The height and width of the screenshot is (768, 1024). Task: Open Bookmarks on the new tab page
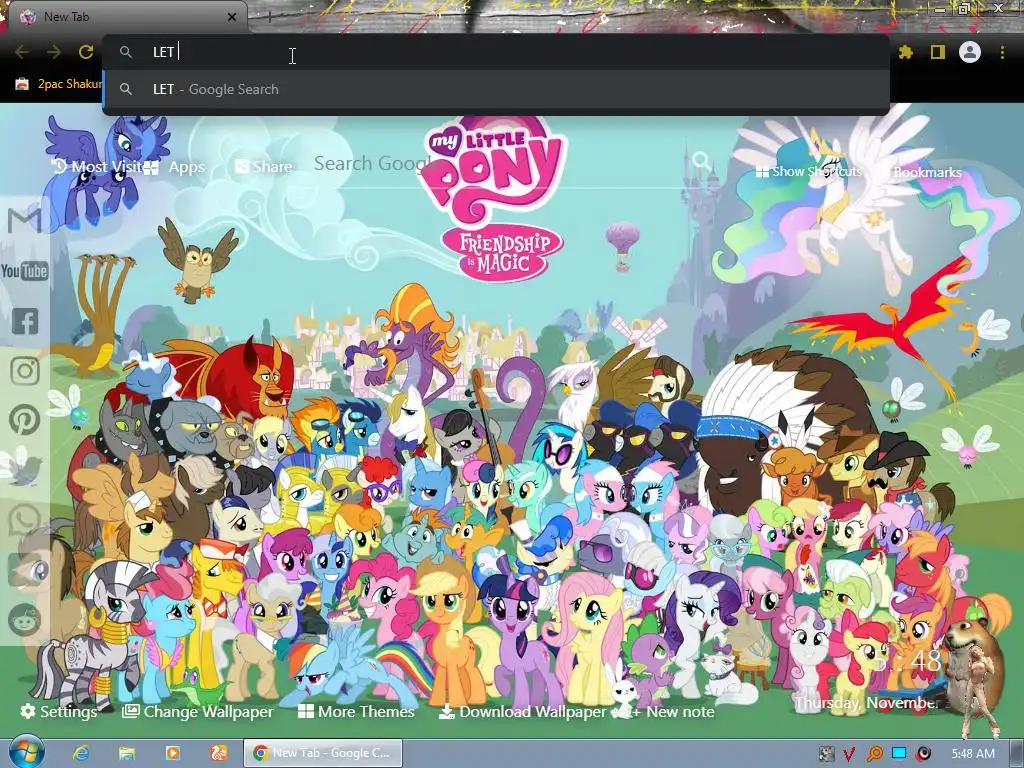tap(926, 172)
